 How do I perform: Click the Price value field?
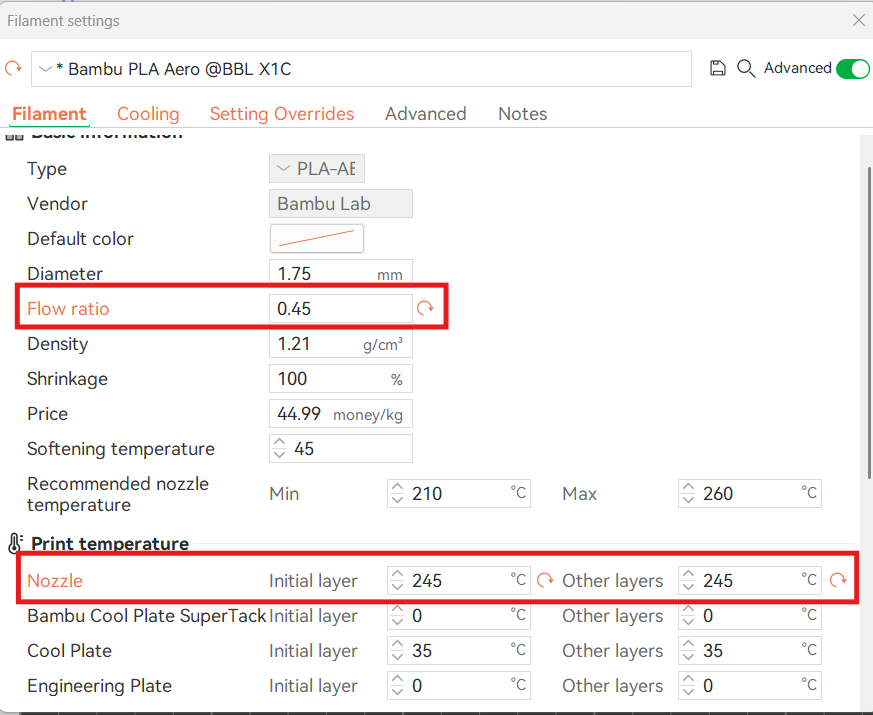pos(340,414)
